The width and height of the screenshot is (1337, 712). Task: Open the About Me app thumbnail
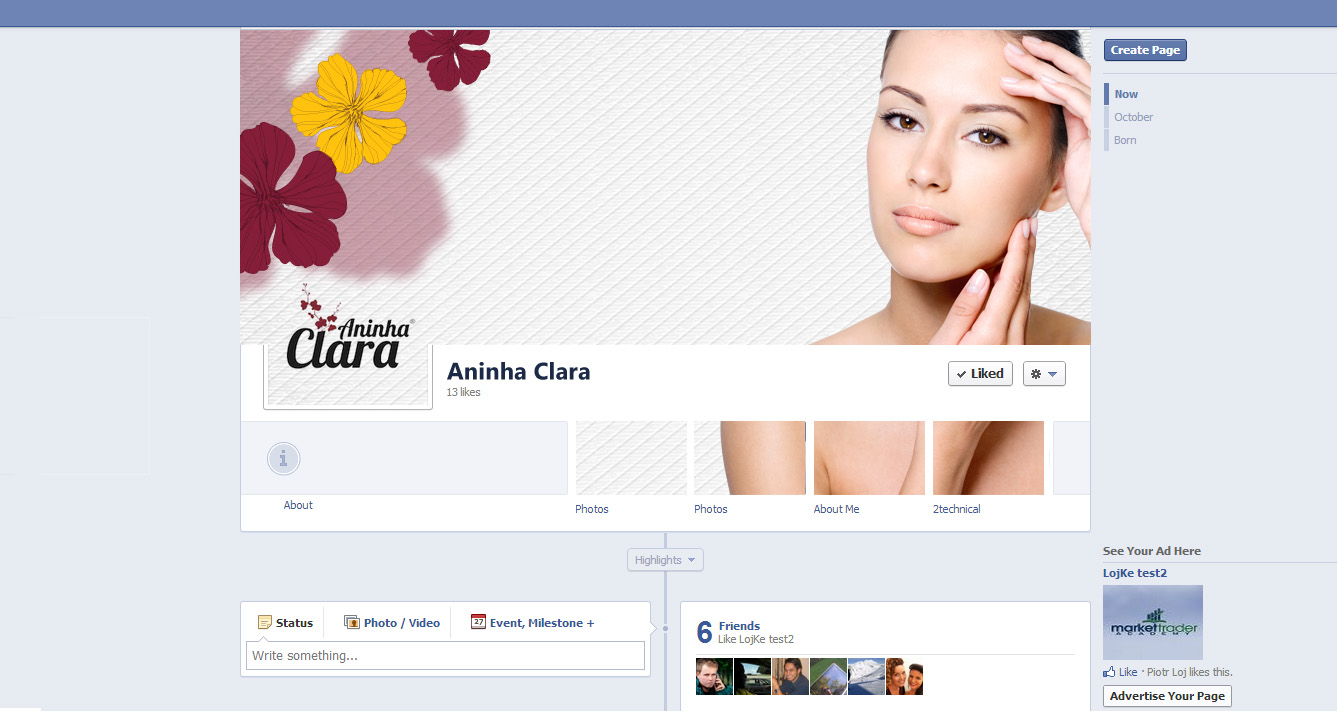tap(869, 458)
